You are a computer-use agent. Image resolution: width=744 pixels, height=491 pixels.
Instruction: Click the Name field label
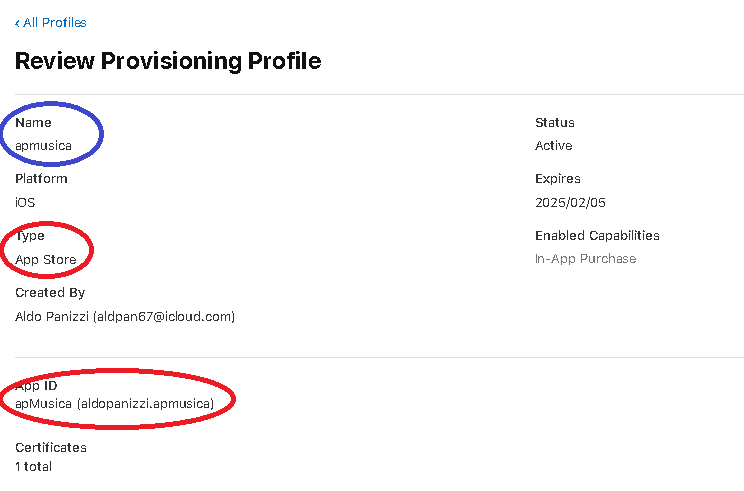[34, 123]
